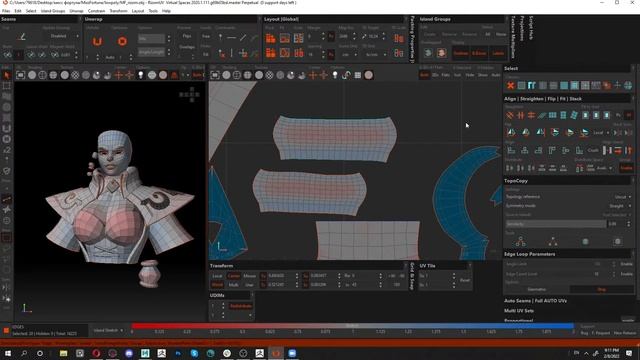The image size is (640, 360).
Task: Toggle Stop option in Edge Loop Parameters
Action: click(602, 289)
